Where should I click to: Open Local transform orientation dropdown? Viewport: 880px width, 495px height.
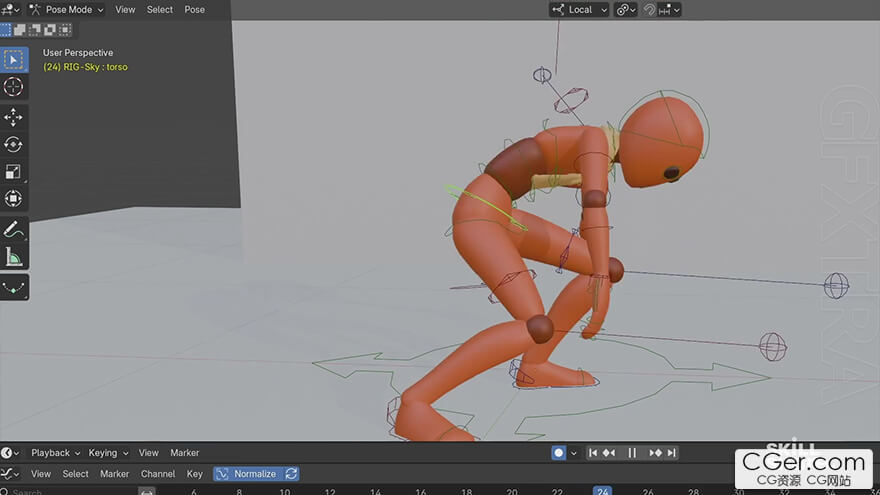579,10
